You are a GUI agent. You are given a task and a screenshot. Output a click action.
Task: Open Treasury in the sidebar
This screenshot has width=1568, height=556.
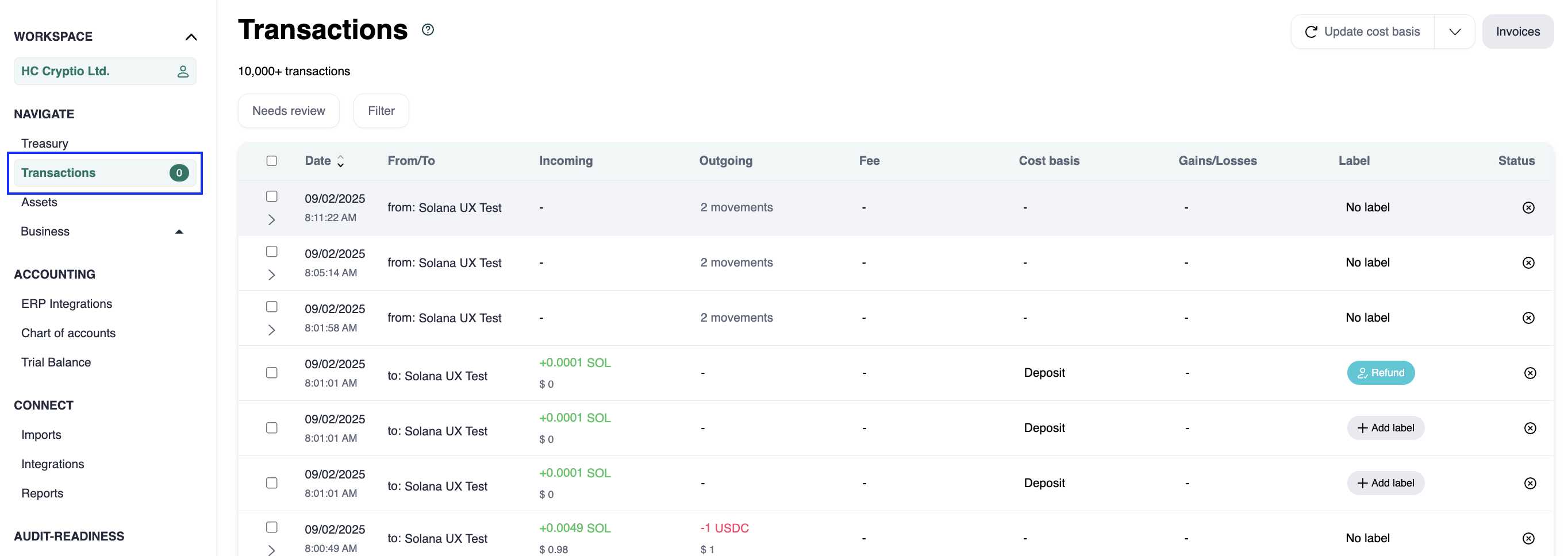coord(44,144)
